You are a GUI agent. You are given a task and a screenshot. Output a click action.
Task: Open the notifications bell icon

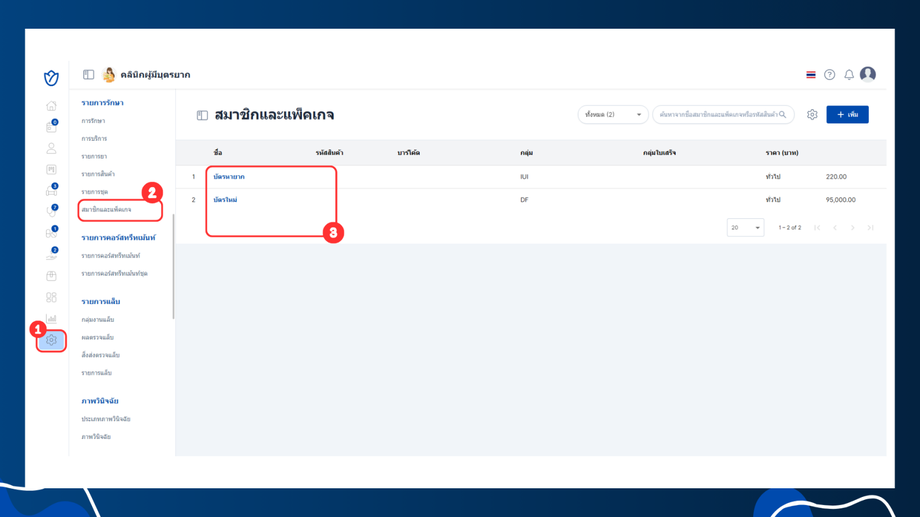(849, 75)
